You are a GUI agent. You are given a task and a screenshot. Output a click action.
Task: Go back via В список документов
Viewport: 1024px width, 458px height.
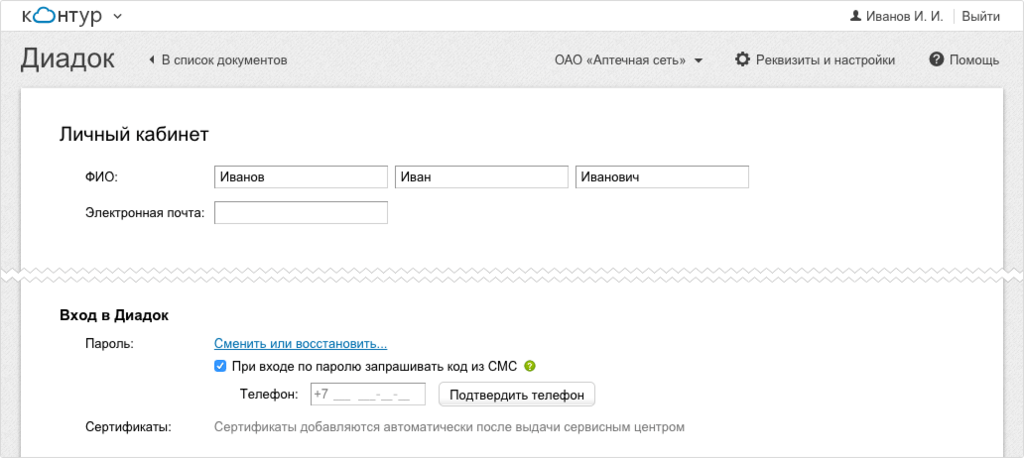tap(224, 61)
